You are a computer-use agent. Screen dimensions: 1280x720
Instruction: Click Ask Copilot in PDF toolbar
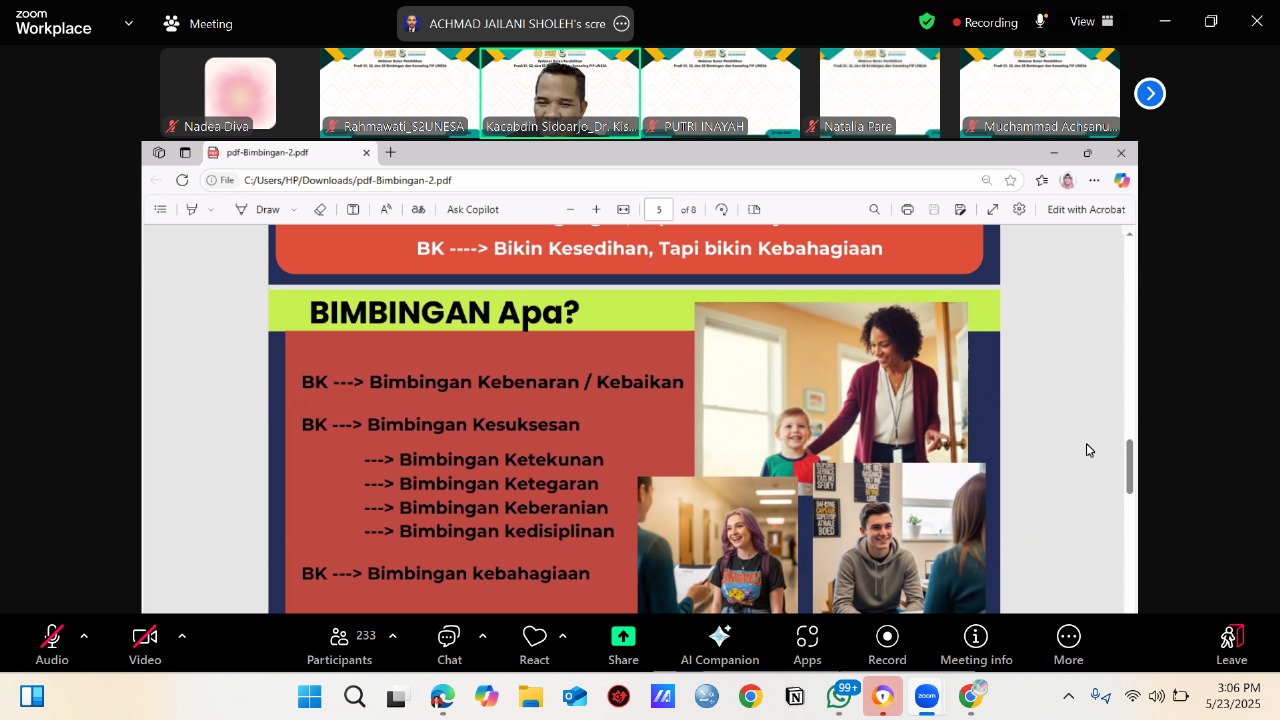[473, 209]
